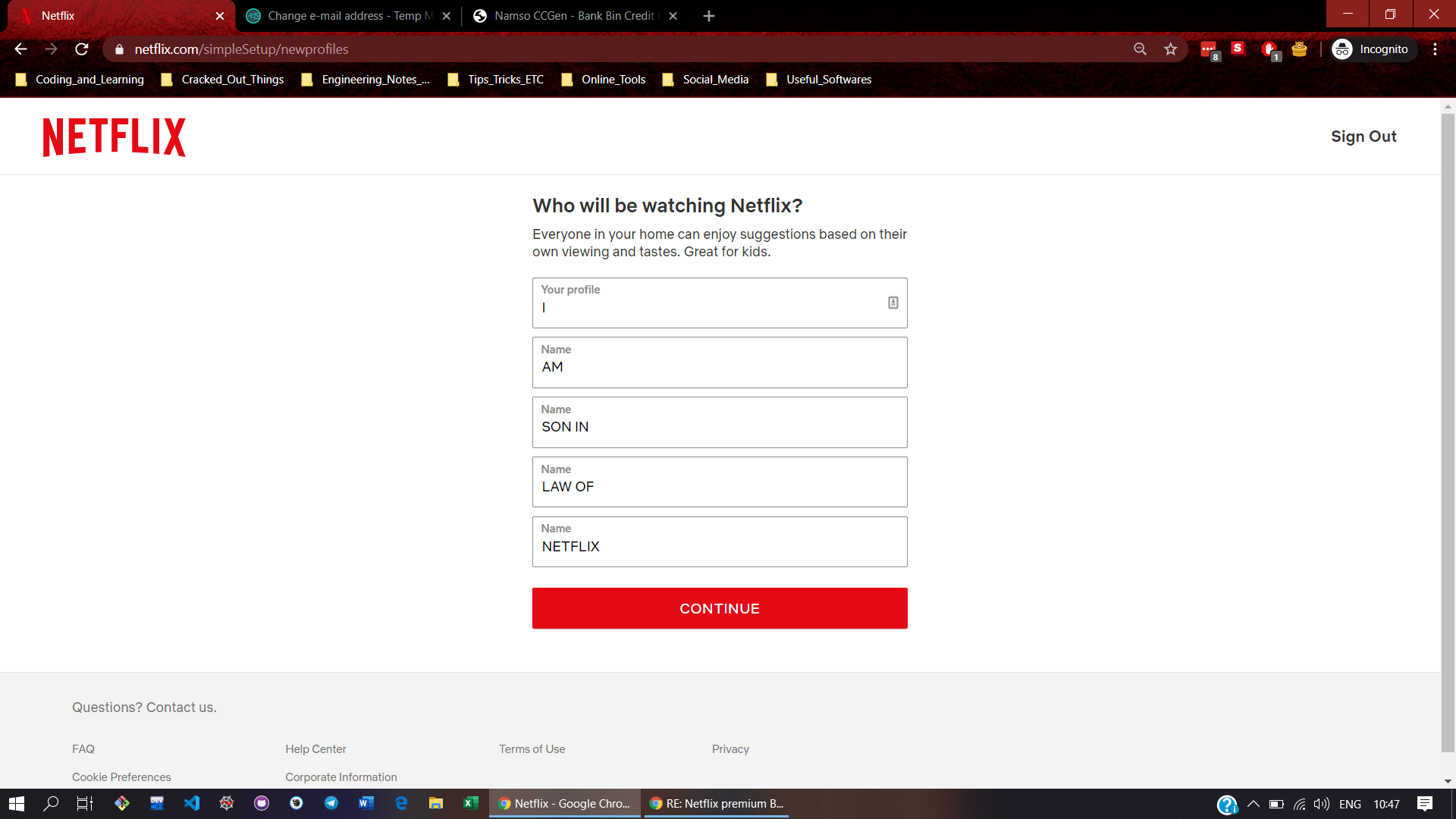Open the zoom magnifier icon in address bar
1456x819 pixels.
1140,49
